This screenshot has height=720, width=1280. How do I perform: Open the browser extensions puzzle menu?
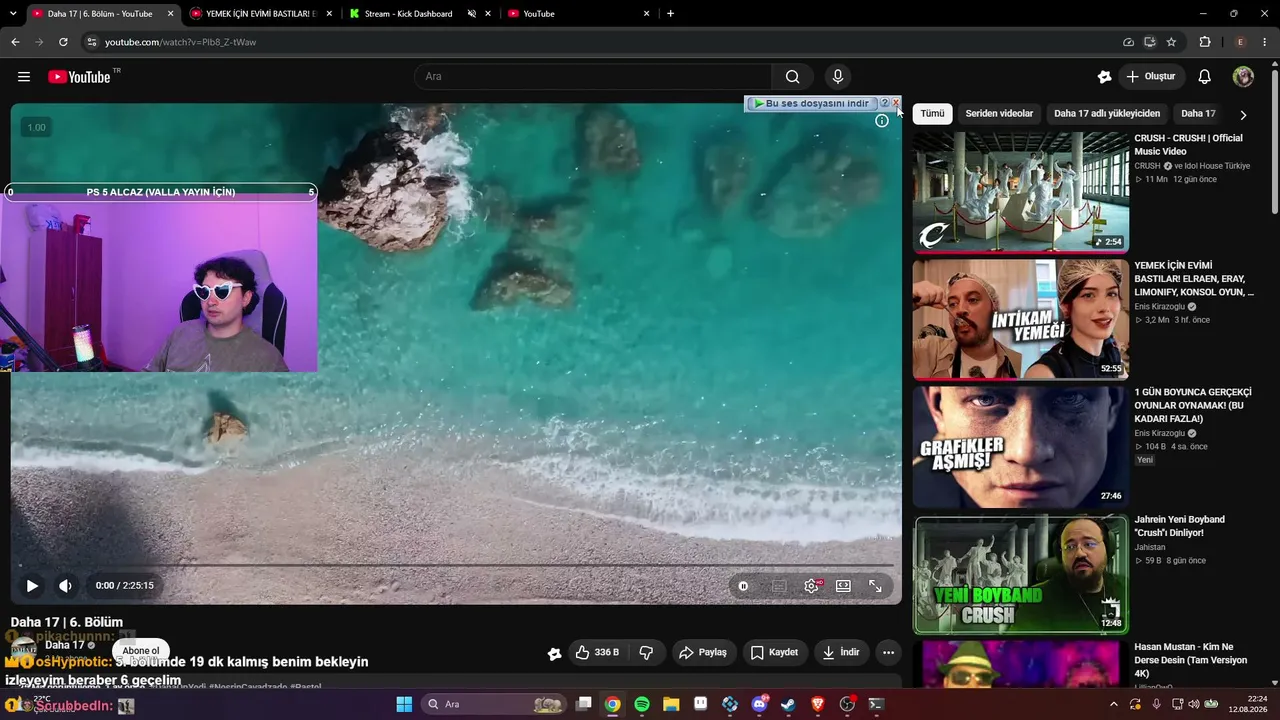point(1205,42)
